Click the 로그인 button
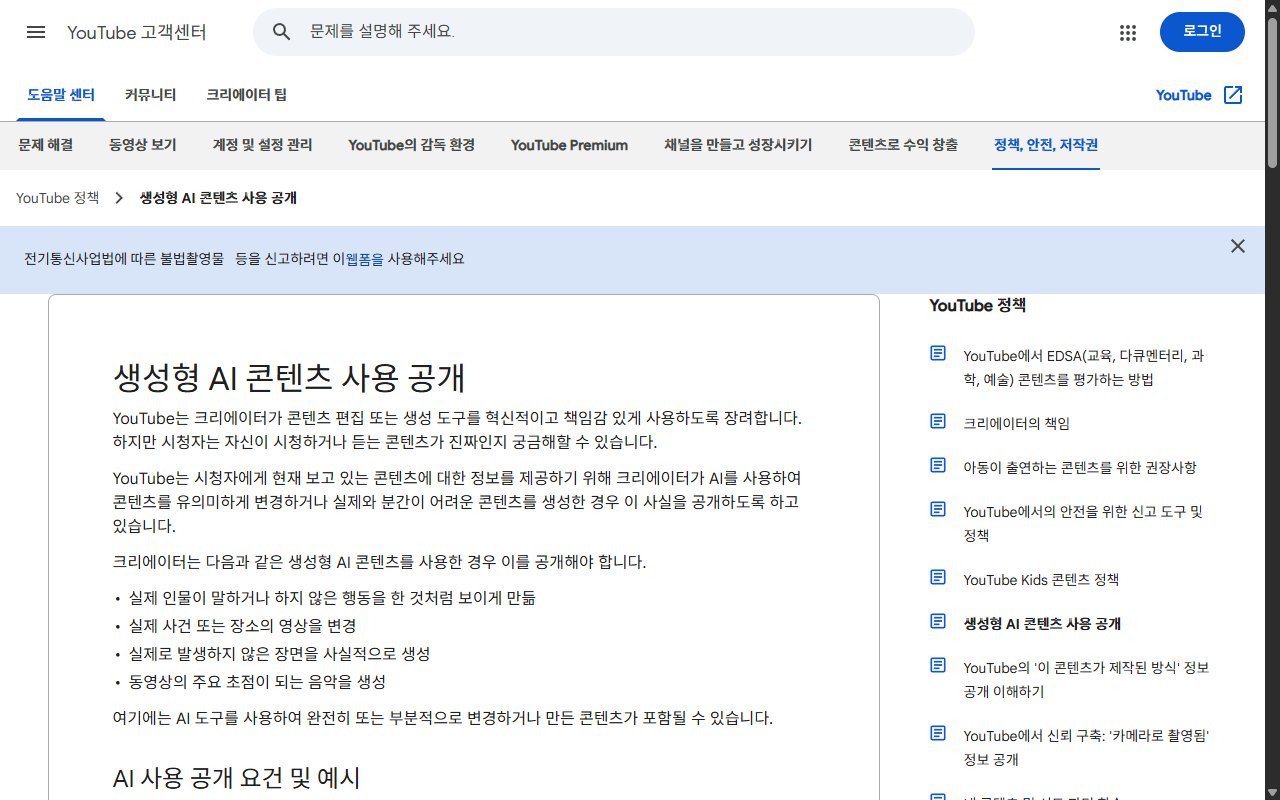 [x=1202, y=32]
